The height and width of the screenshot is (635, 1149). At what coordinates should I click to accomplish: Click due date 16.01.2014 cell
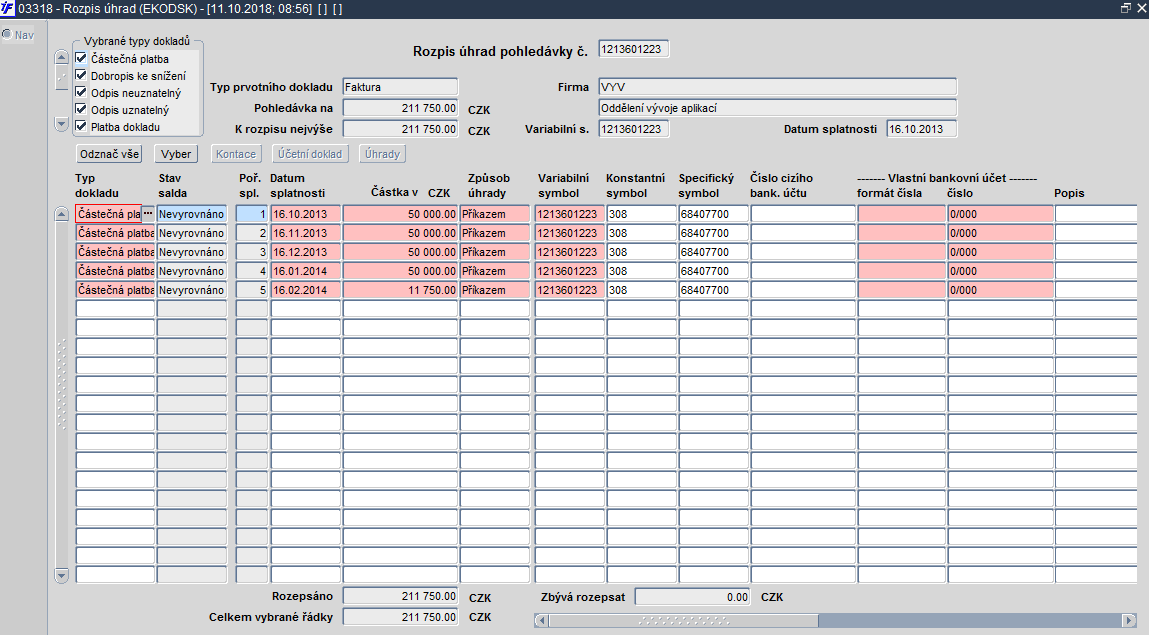[x=306, y=271]
